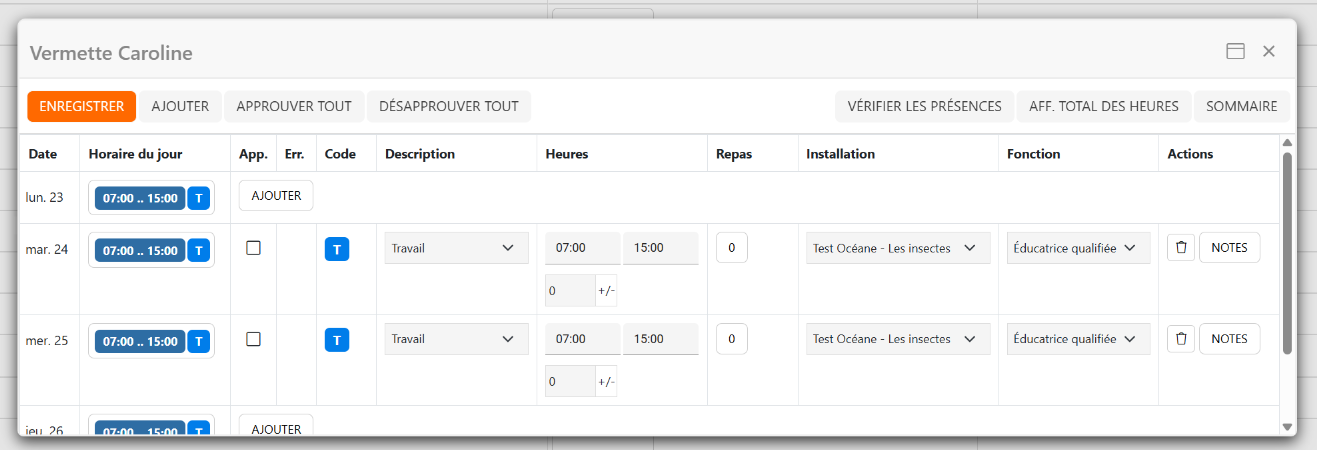Click T badge in lun. 23 schedule
Viewport: 1317px width, 450px height.
(199, 198)
